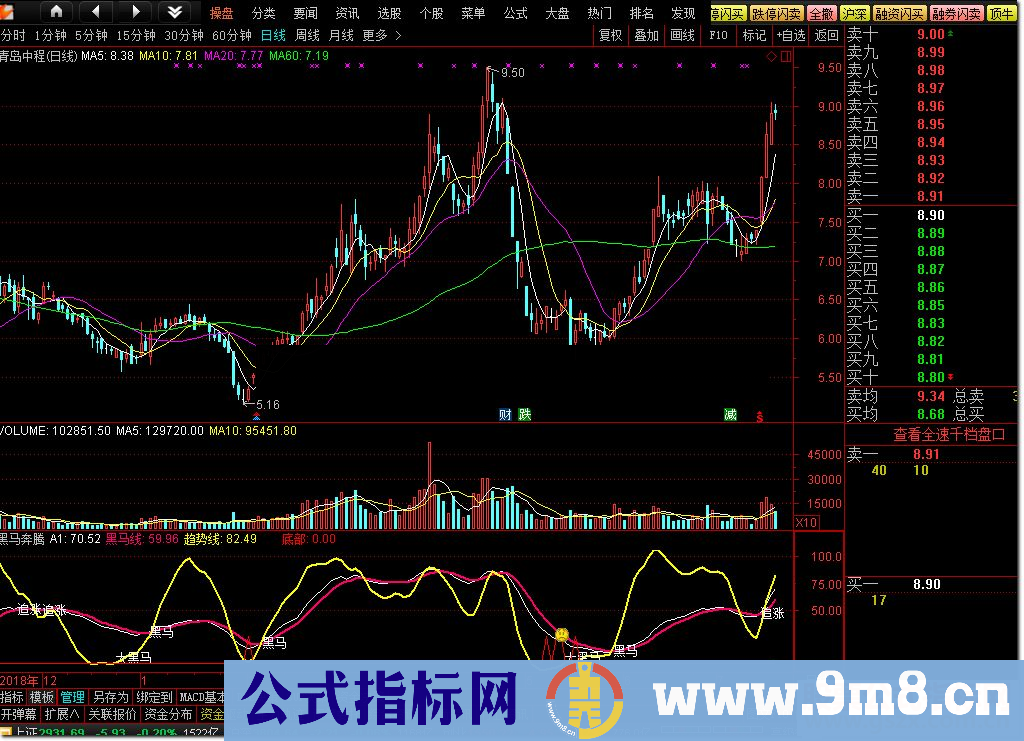1024x741 pixels.
Task: Add stock to watchlist via +自选
Action: click(791, 33)
